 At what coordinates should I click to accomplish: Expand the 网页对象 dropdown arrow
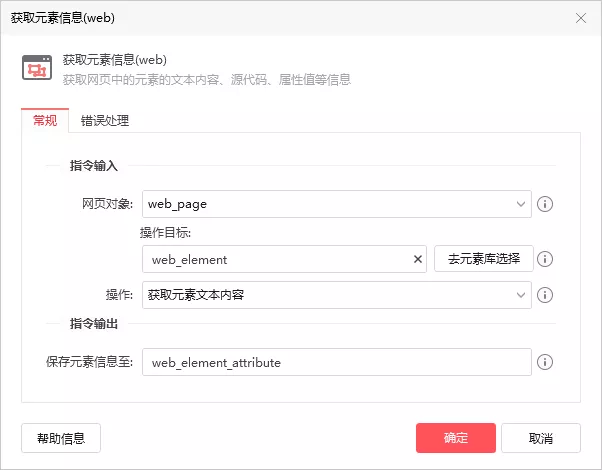pos(521,204)
